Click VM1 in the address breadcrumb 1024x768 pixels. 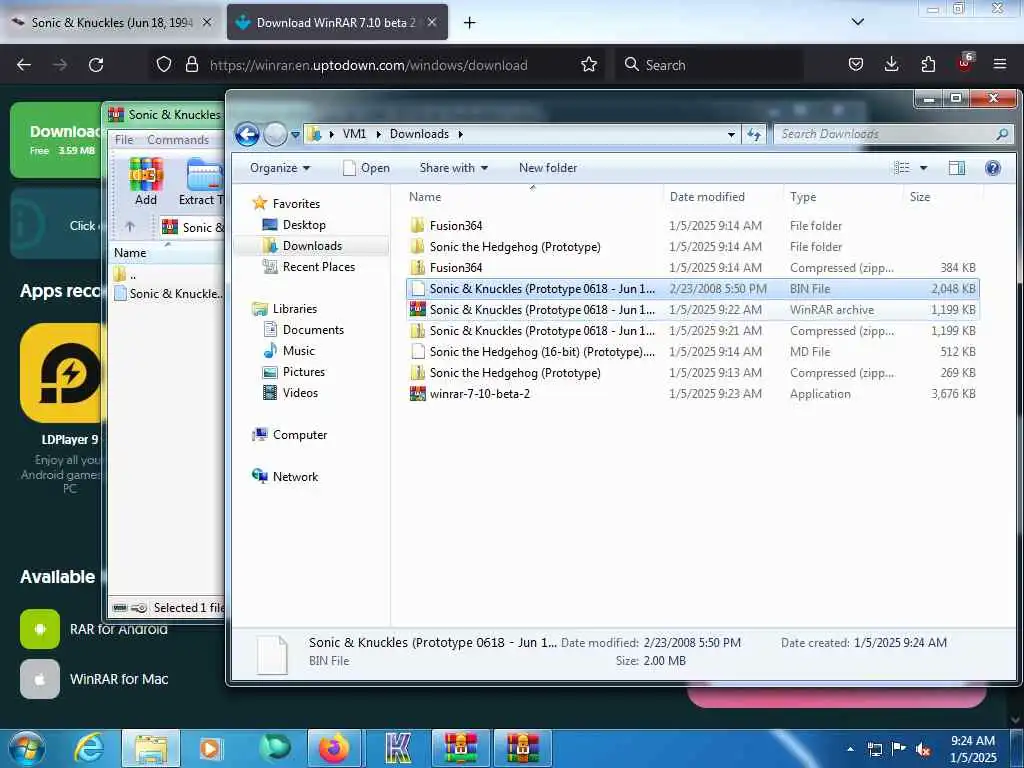pyautogui.click(x=354, y=134)
